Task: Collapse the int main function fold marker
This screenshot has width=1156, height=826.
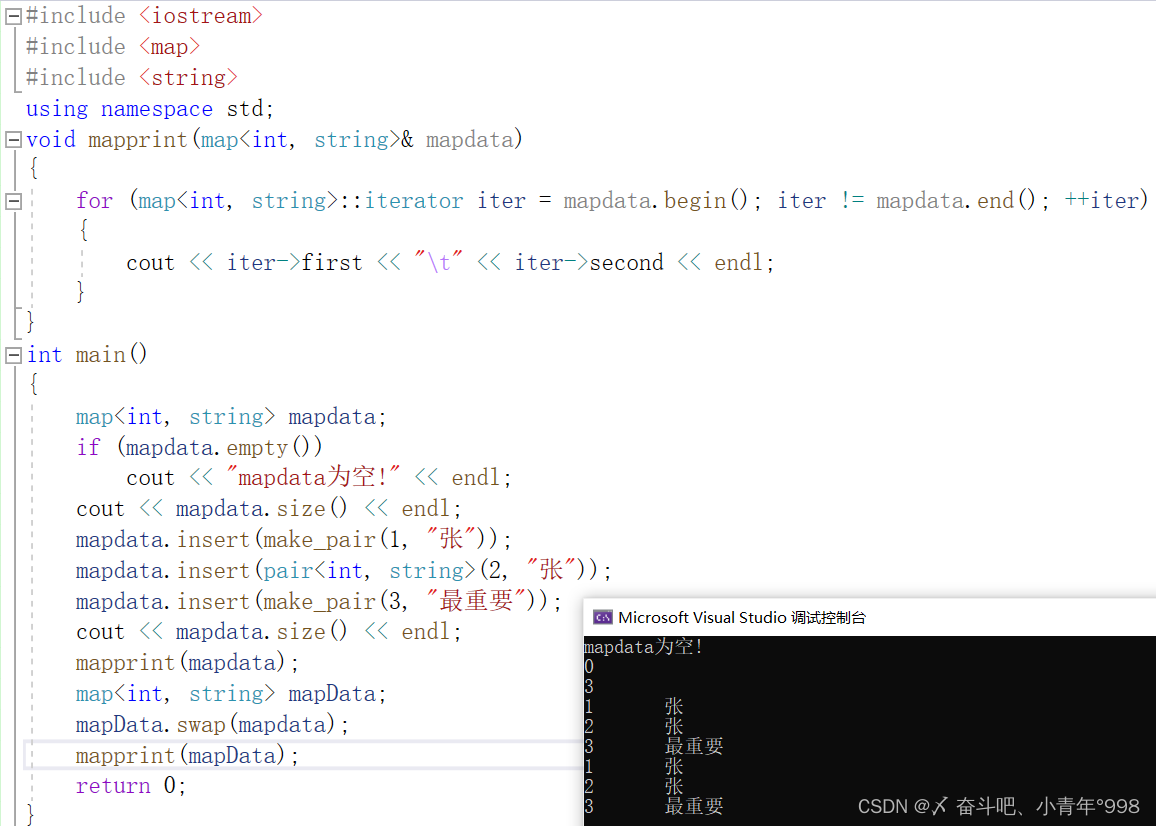Action: tap(13, 355)
